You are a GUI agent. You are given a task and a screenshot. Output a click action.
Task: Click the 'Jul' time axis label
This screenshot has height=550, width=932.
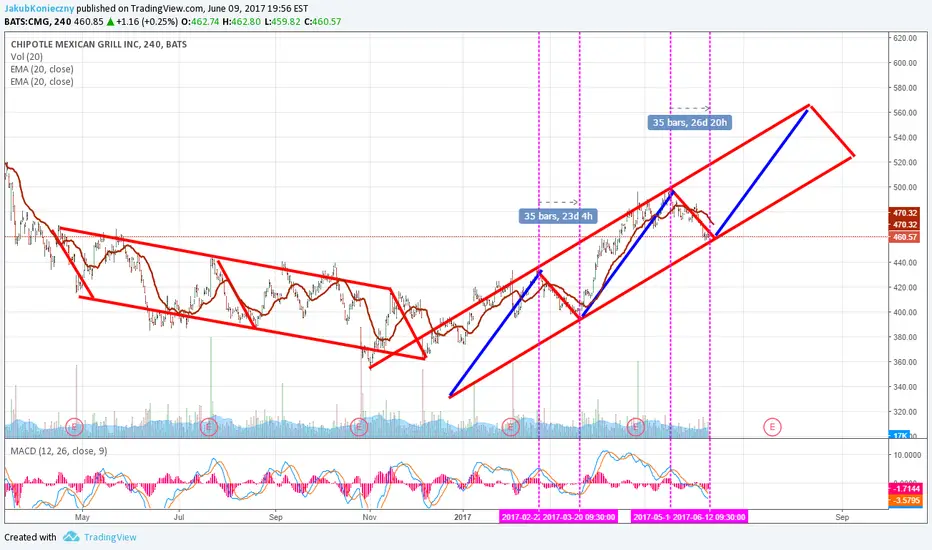[x=178, y=517]
